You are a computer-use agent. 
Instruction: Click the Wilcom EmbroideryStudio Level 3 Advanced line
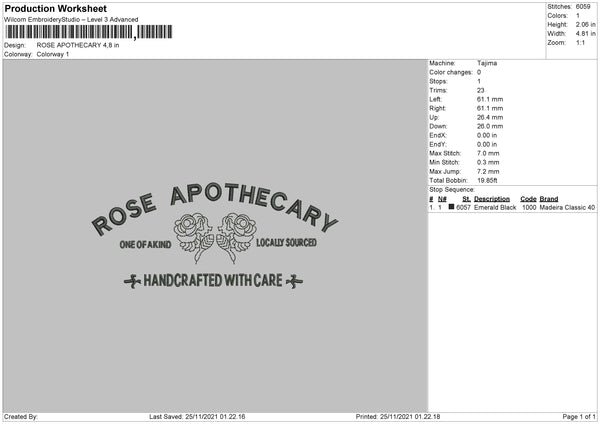[71, 20]
